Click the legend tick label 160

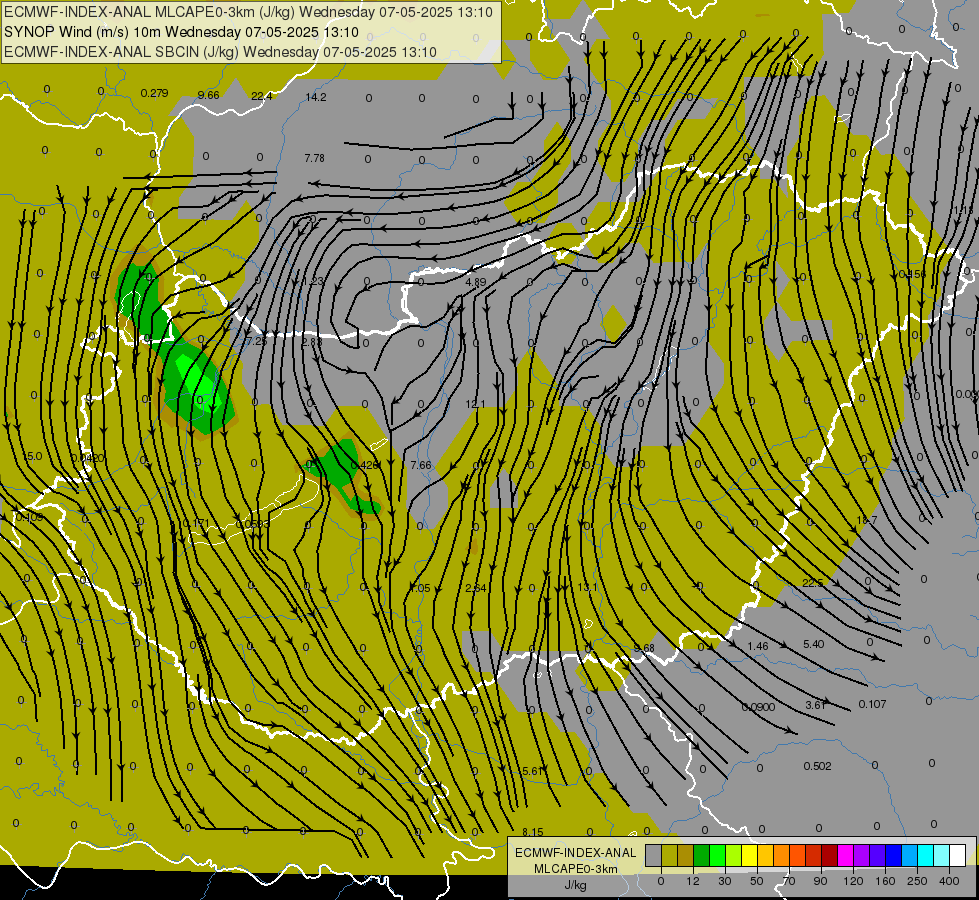pyautogui.click(x=885, y=881)
